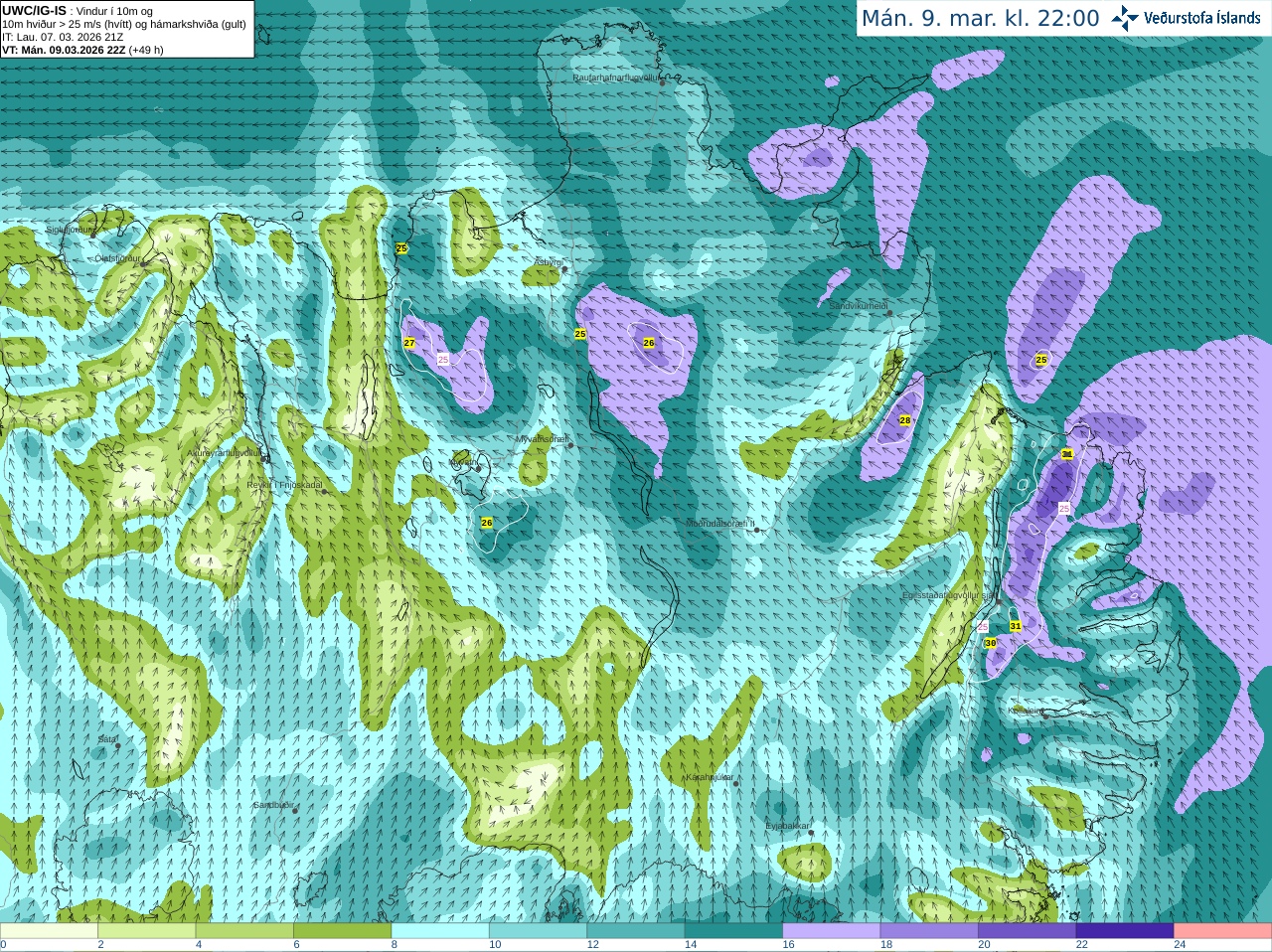
Task: Click the Raufarhafnarflugvöllur station label
Action: click(616, 77)
